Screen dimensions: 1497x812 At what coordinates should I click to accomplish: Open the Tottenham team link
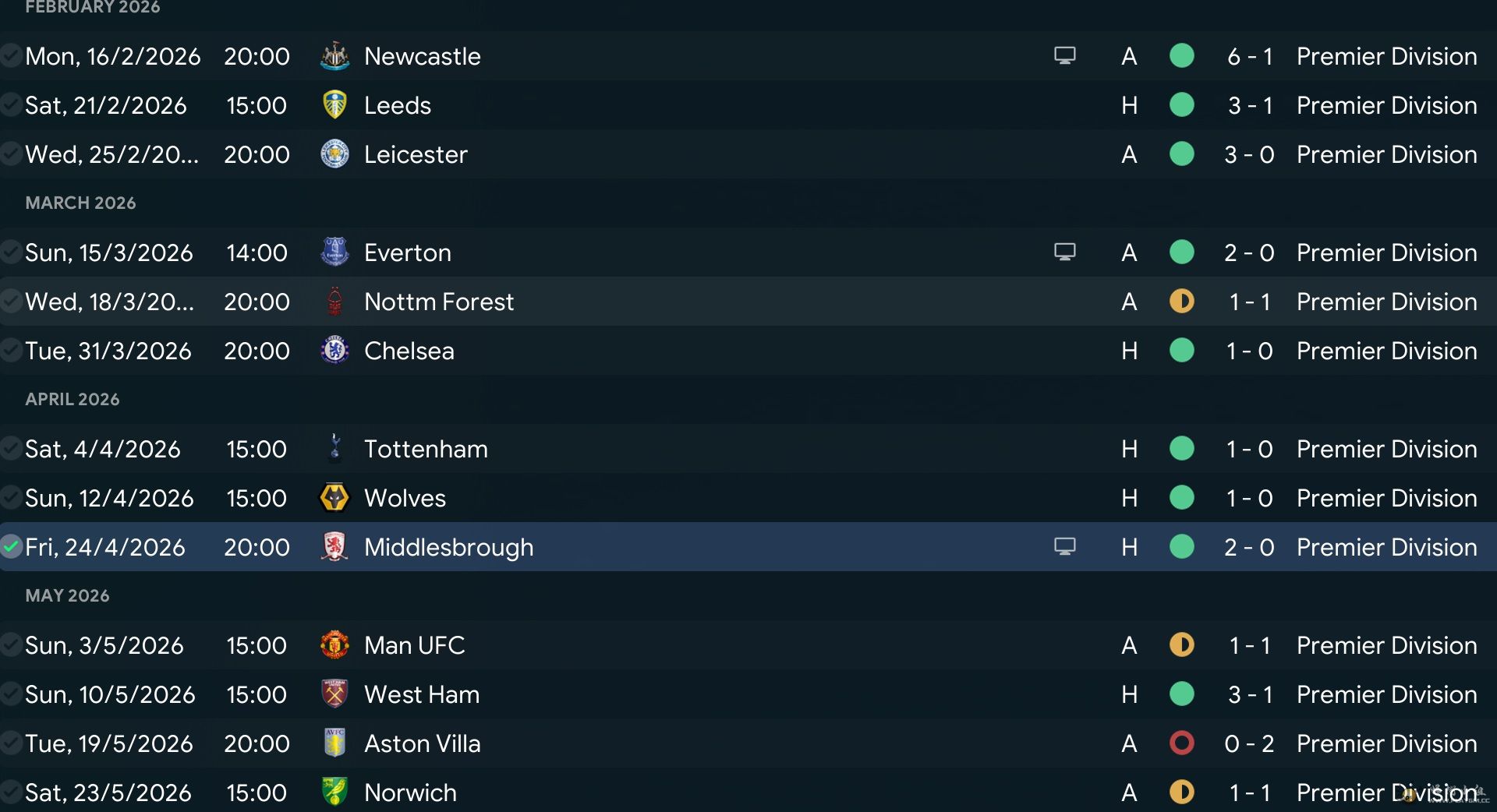tap(426, 449)
